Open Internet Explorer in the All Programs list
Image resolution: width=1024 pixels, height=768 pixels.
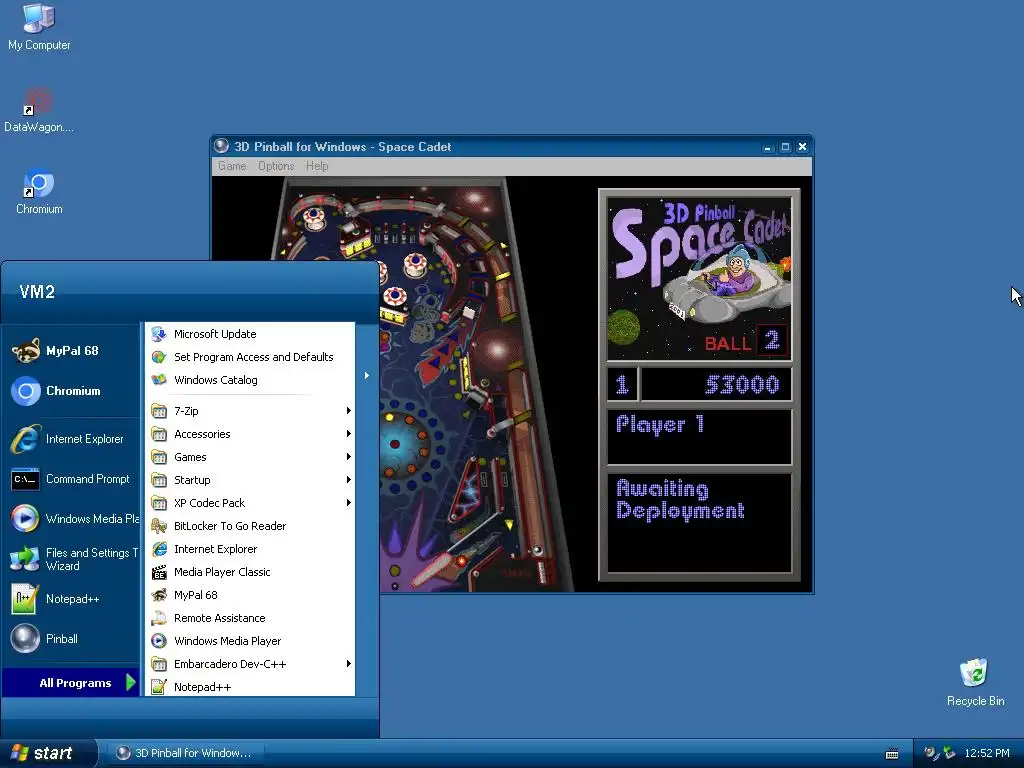(x=250, y=549)
